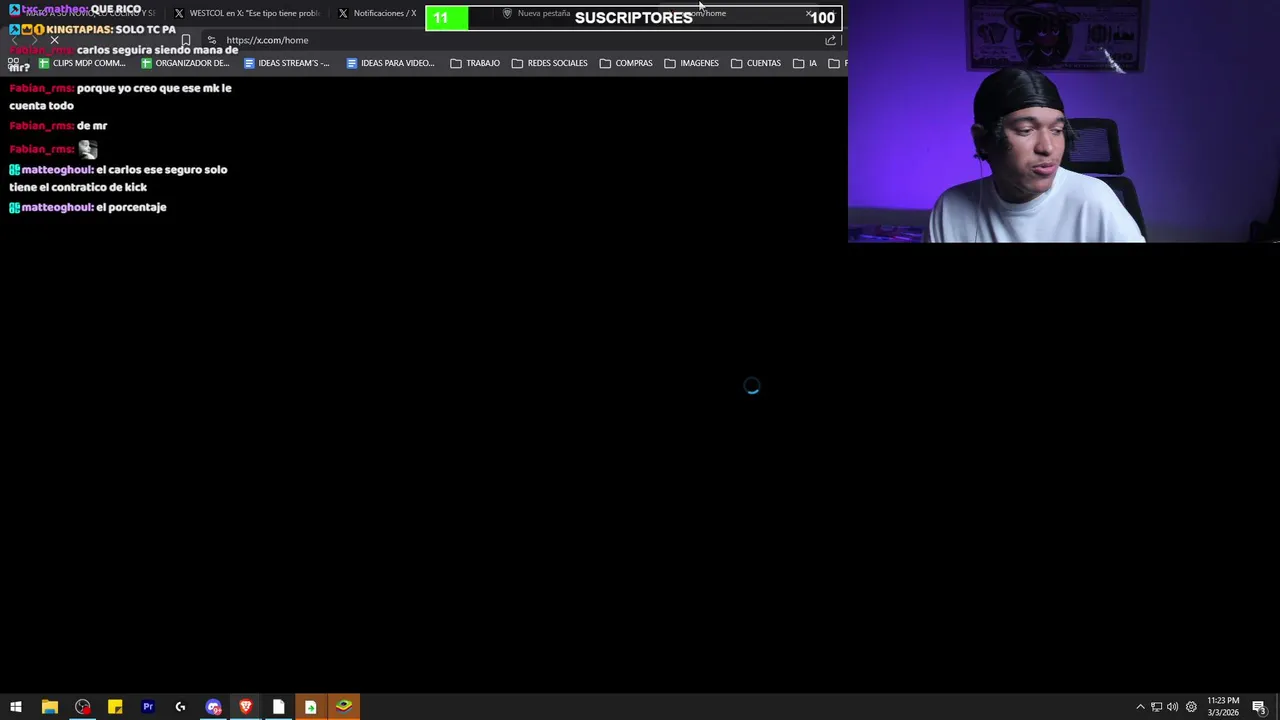Expand the REDES SOCIALES bookmarks folder

tap(549, 63)
